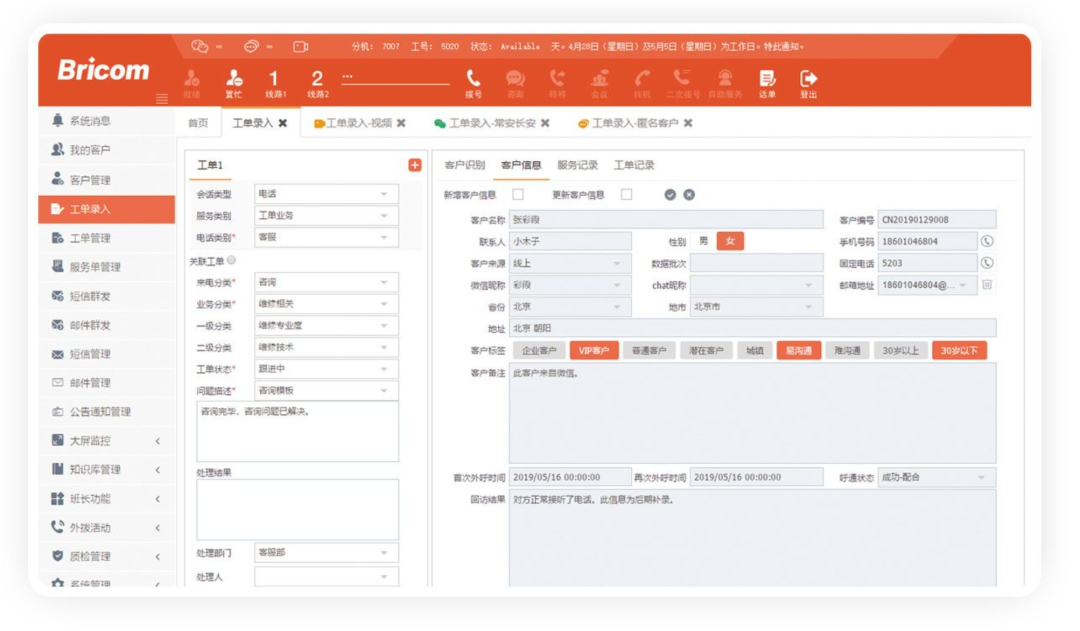Set status with the 置忙 busy icon
Image resolution: width=1080 pixels, height=631 pixels.
point(233,79)
